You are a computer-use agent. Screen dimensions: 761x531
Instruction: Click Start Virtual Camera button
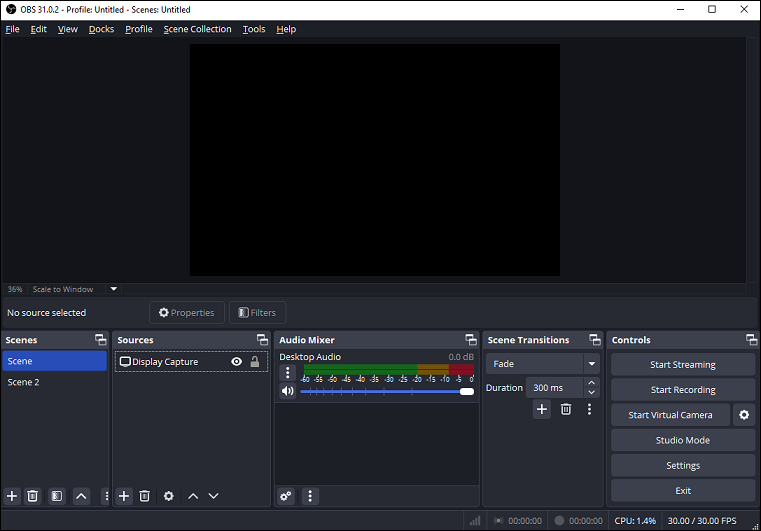(x=670, y=415)
